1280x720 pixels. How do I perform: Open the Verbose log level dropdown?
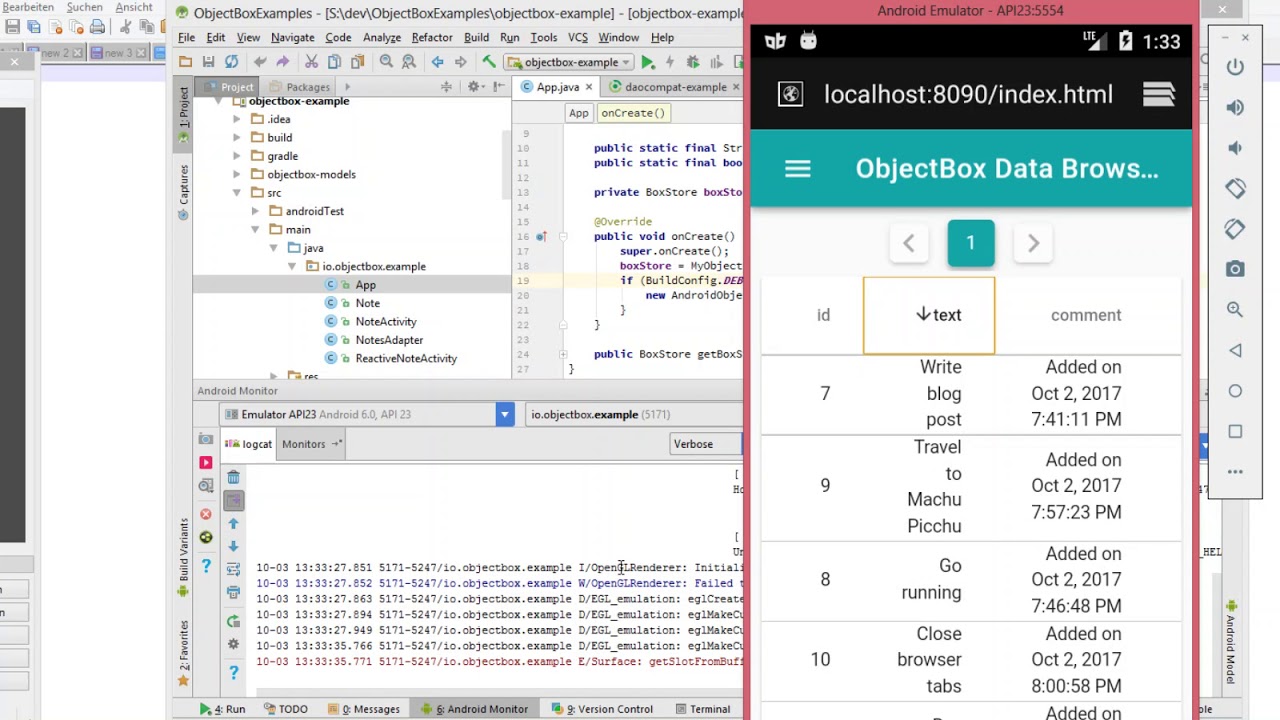[706, 444]
